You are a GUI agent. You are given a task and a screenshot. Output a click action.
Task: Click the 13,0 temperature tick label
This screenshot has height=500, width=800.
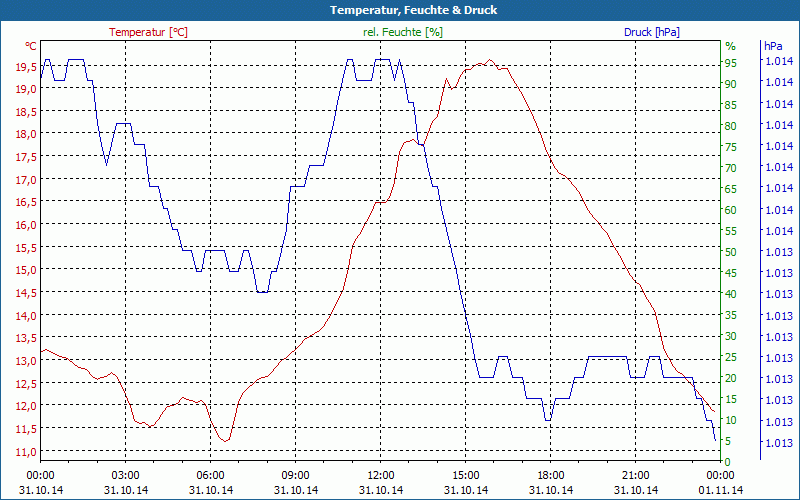coord(26,361)
